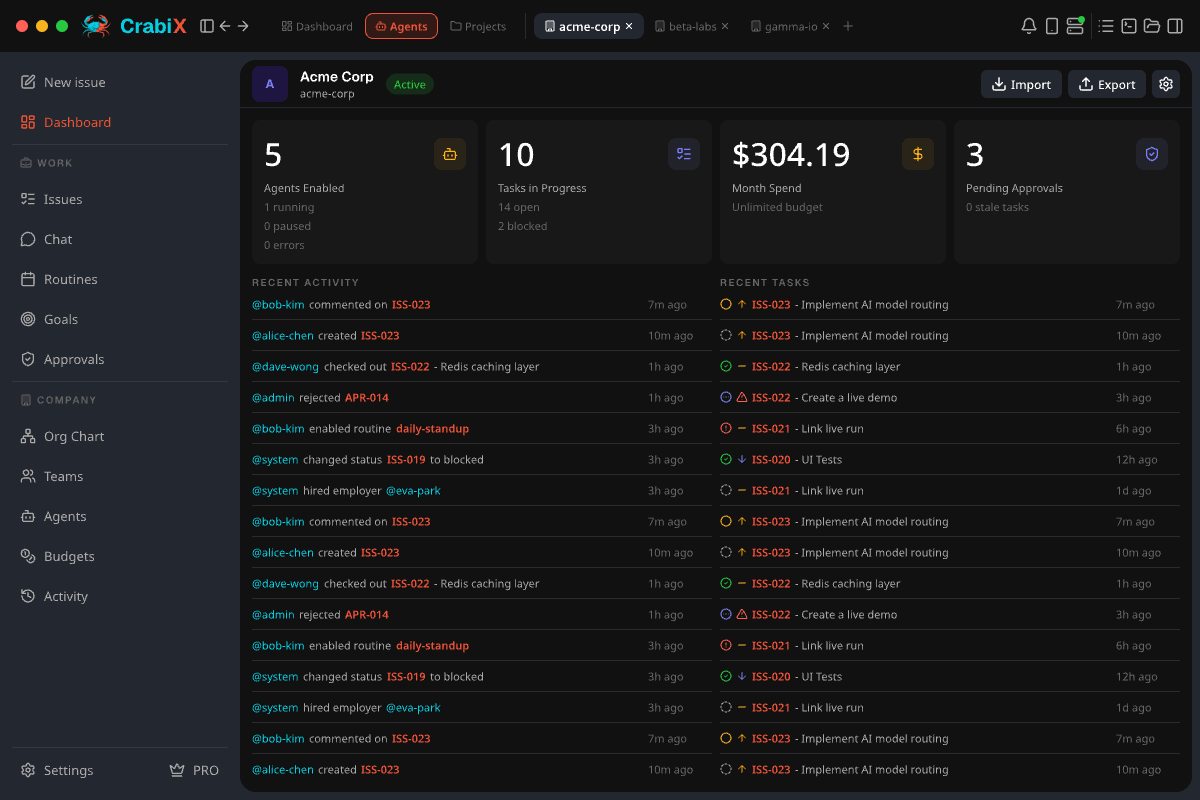
Task: Click the checklist icon in Tasks in Progress card
Action: pyautogui.click(x=684, y=154)
